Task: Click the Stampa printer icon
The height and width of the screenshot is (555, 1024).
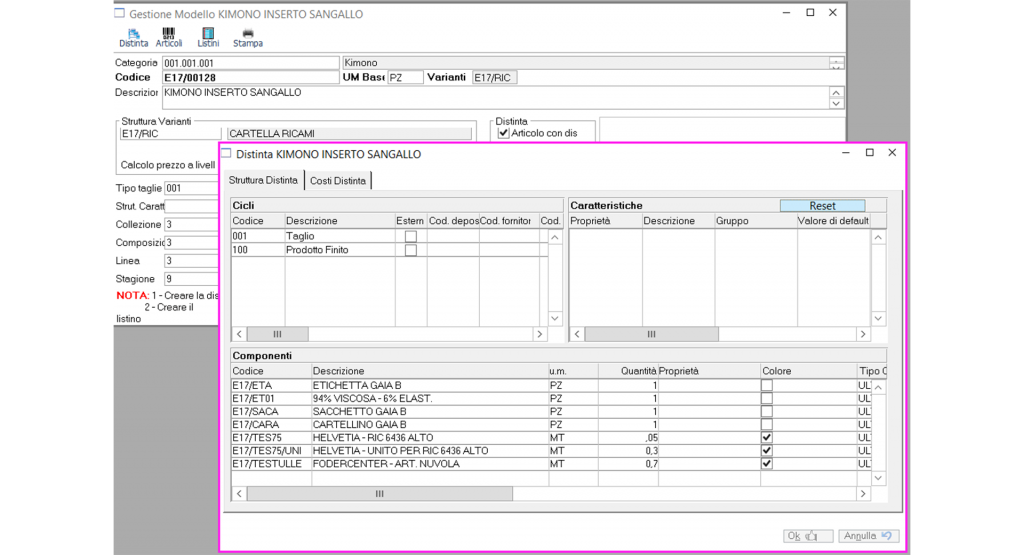Action: coord(248,38)
